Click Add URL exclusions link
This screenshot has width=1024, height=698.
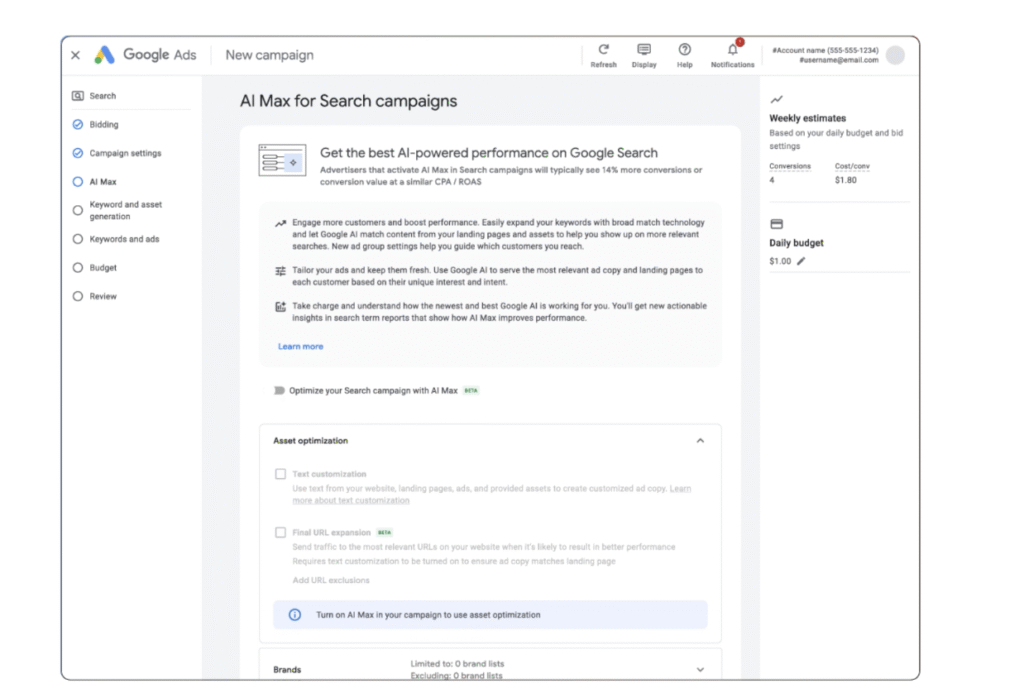(x=331, y=580)
